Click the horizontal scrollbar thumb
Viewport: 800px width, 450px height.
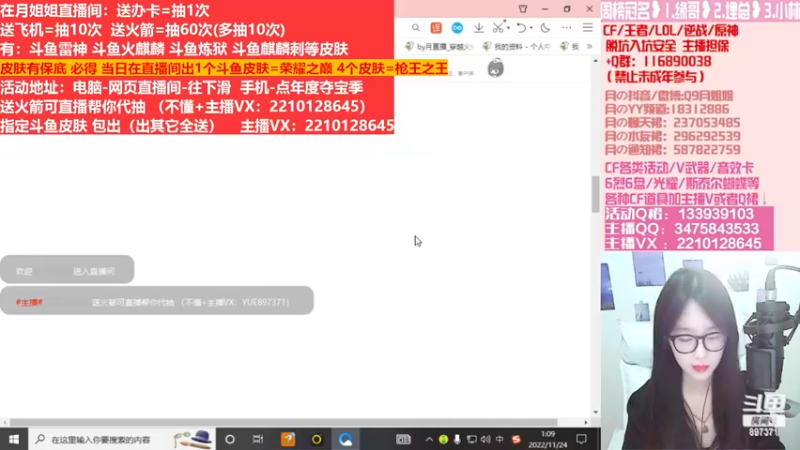pyautogui.click(x=283, y=422)
